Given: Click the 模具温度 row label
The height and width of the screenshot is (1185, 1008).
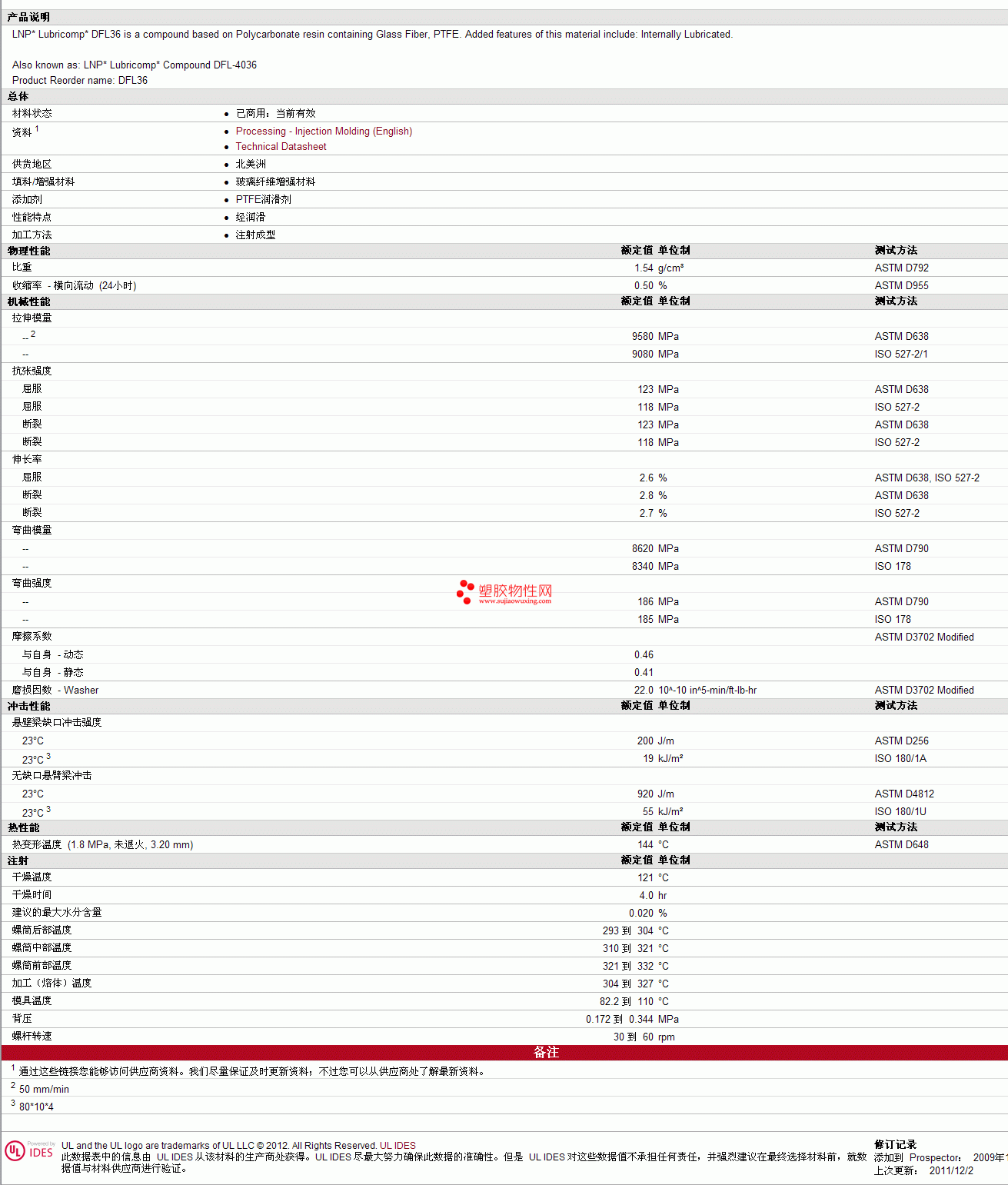Looking at the screenshot, I should [x=32, y=1001].
